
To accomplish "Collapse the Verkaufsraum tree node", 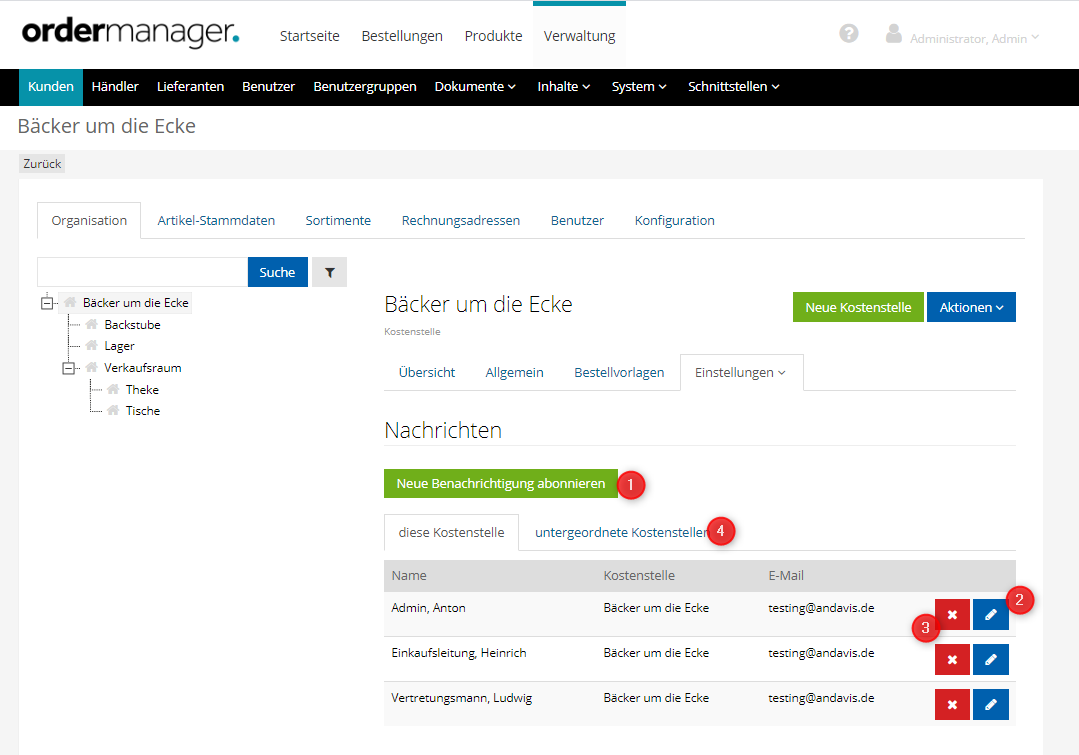I will (x=69, y=368).
